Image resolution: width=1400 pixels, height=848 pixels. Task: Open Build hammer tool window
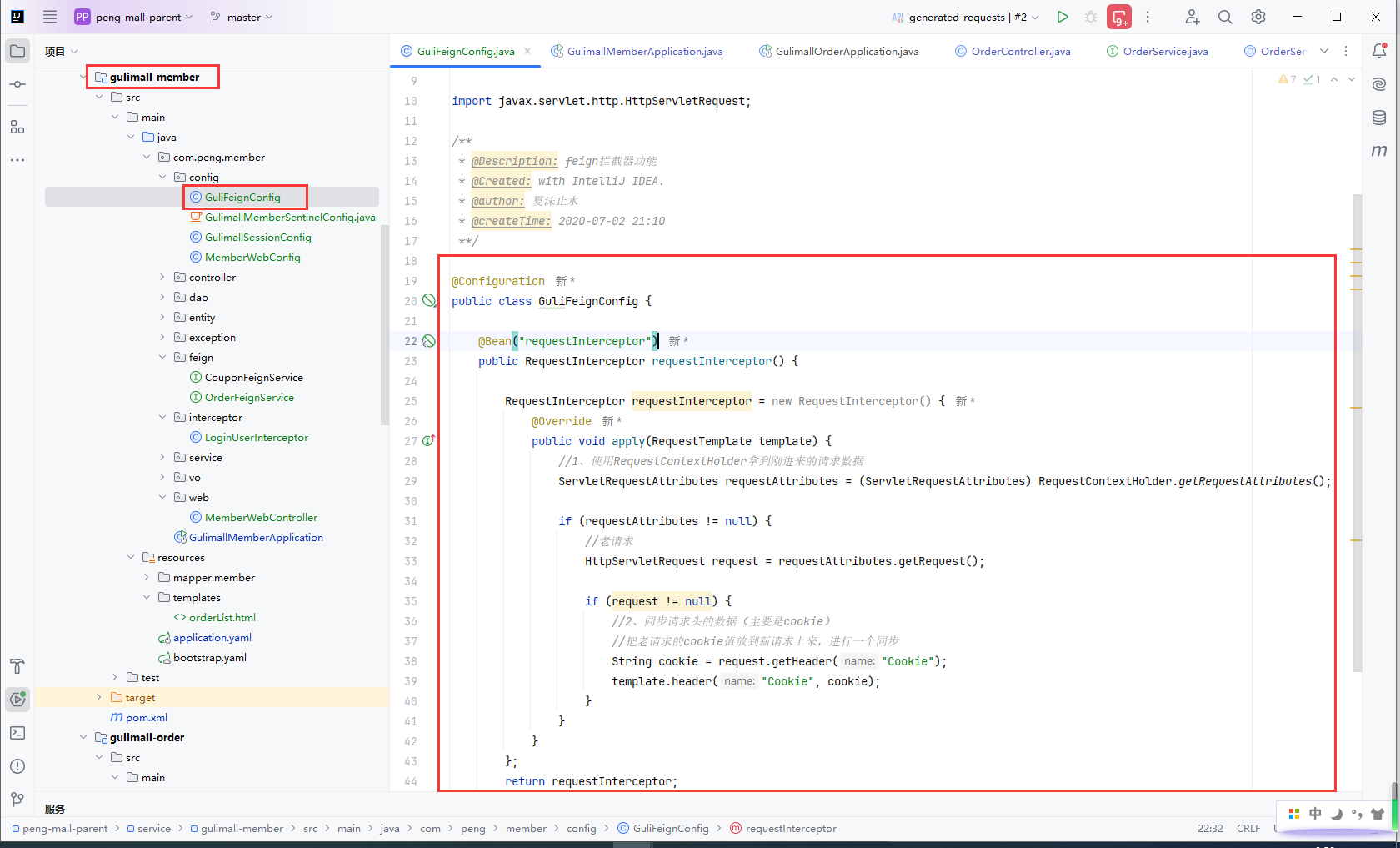17,666
